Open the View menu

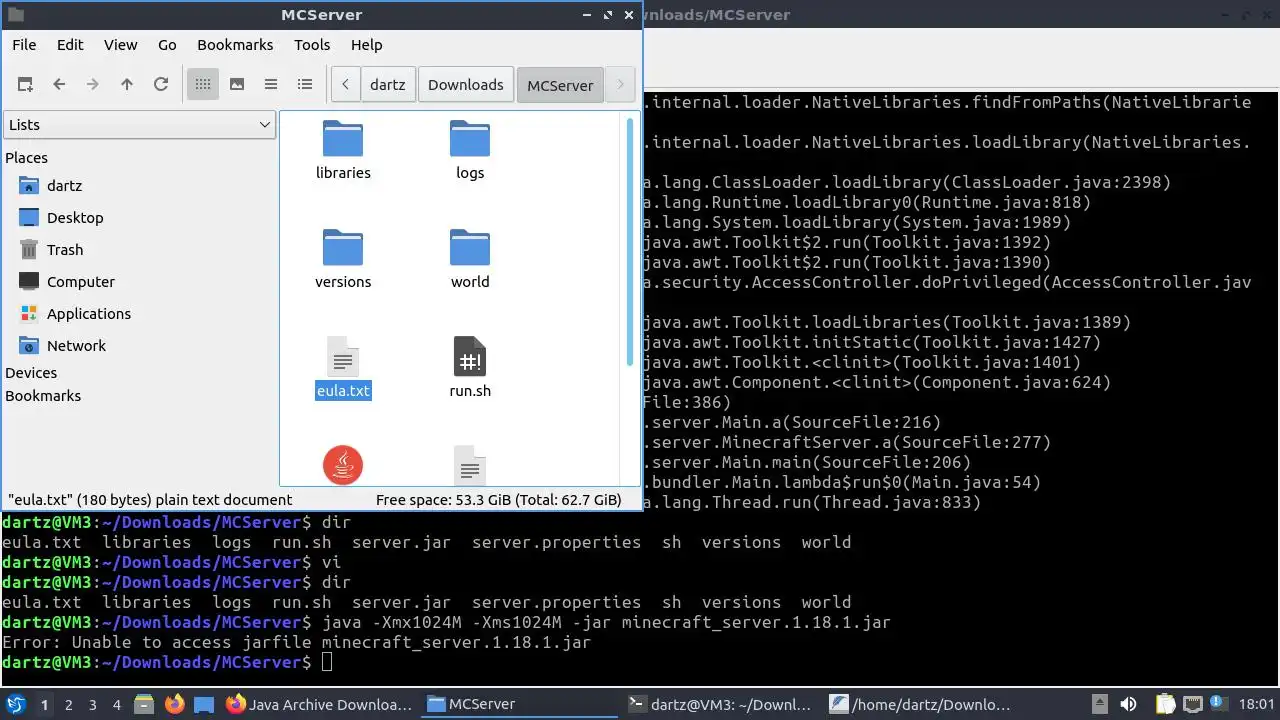pos(121,45)
